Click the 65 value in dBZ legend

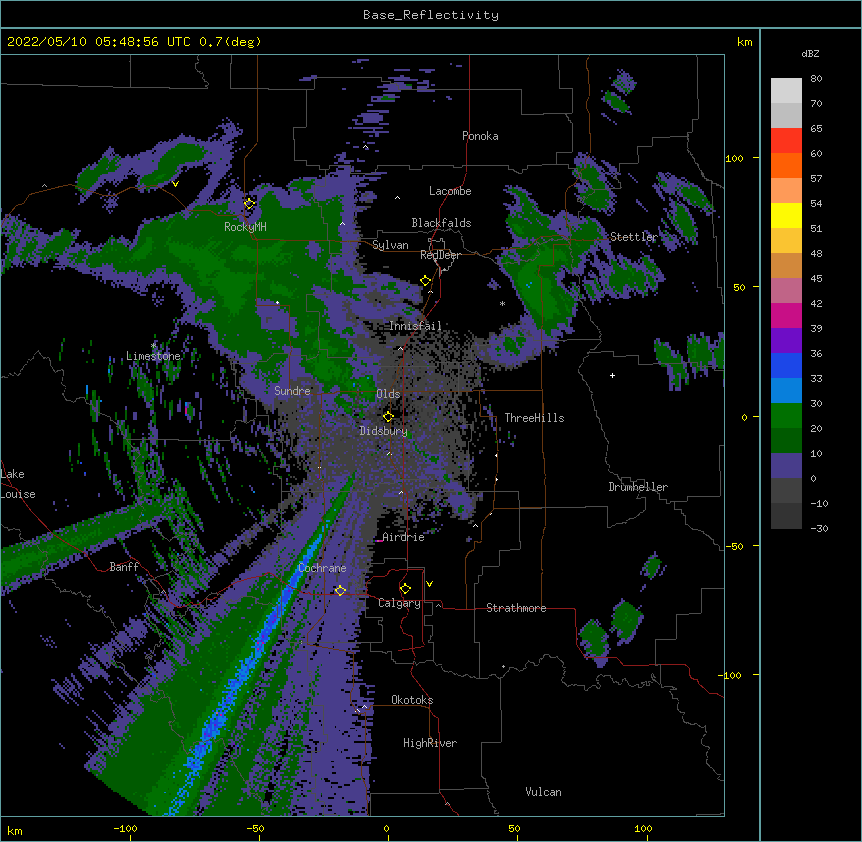(816, 129)
